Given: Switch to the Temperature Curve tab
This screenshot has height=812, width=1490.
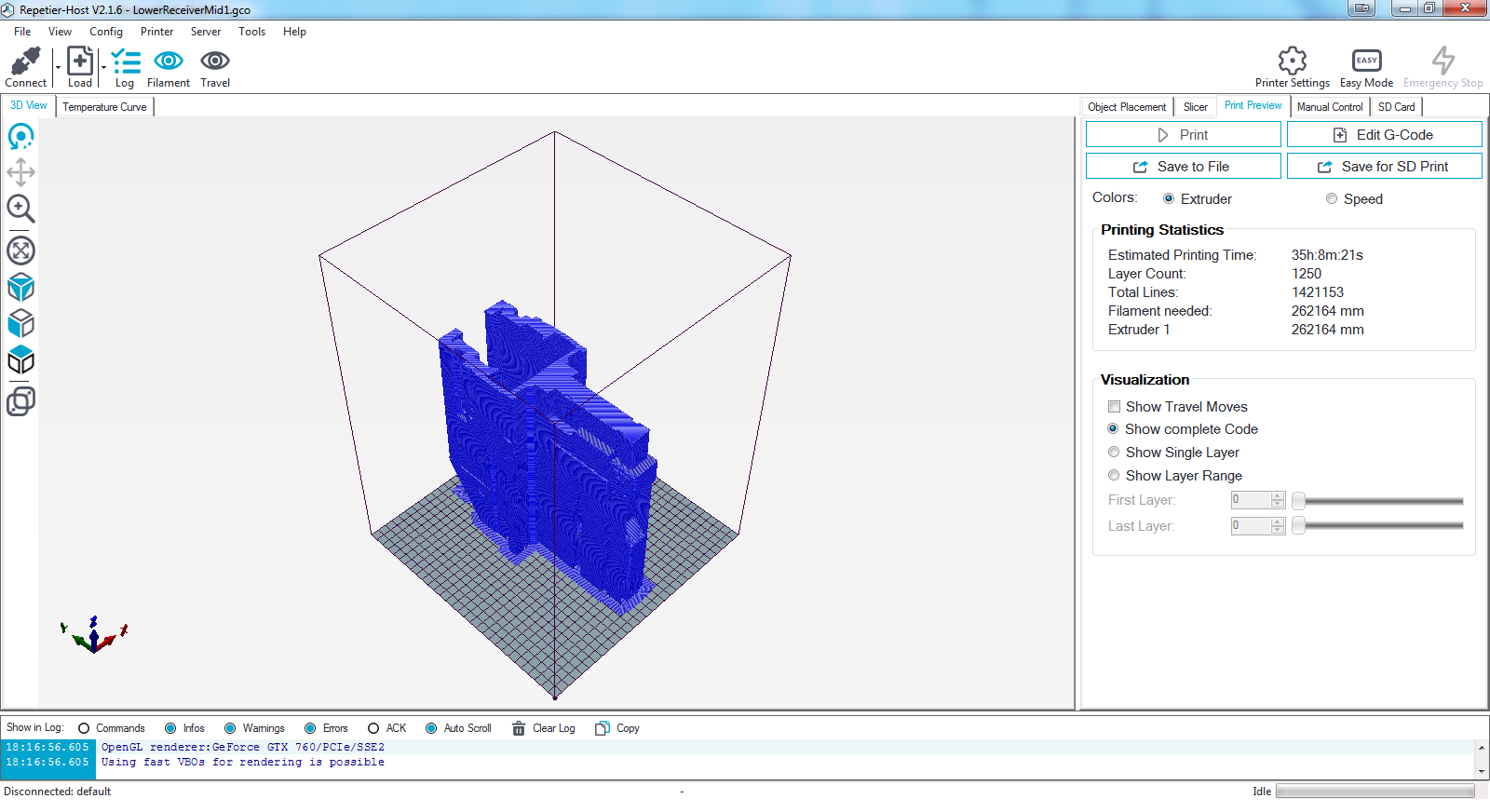Looking at the screenshot, I should [104, 107].
